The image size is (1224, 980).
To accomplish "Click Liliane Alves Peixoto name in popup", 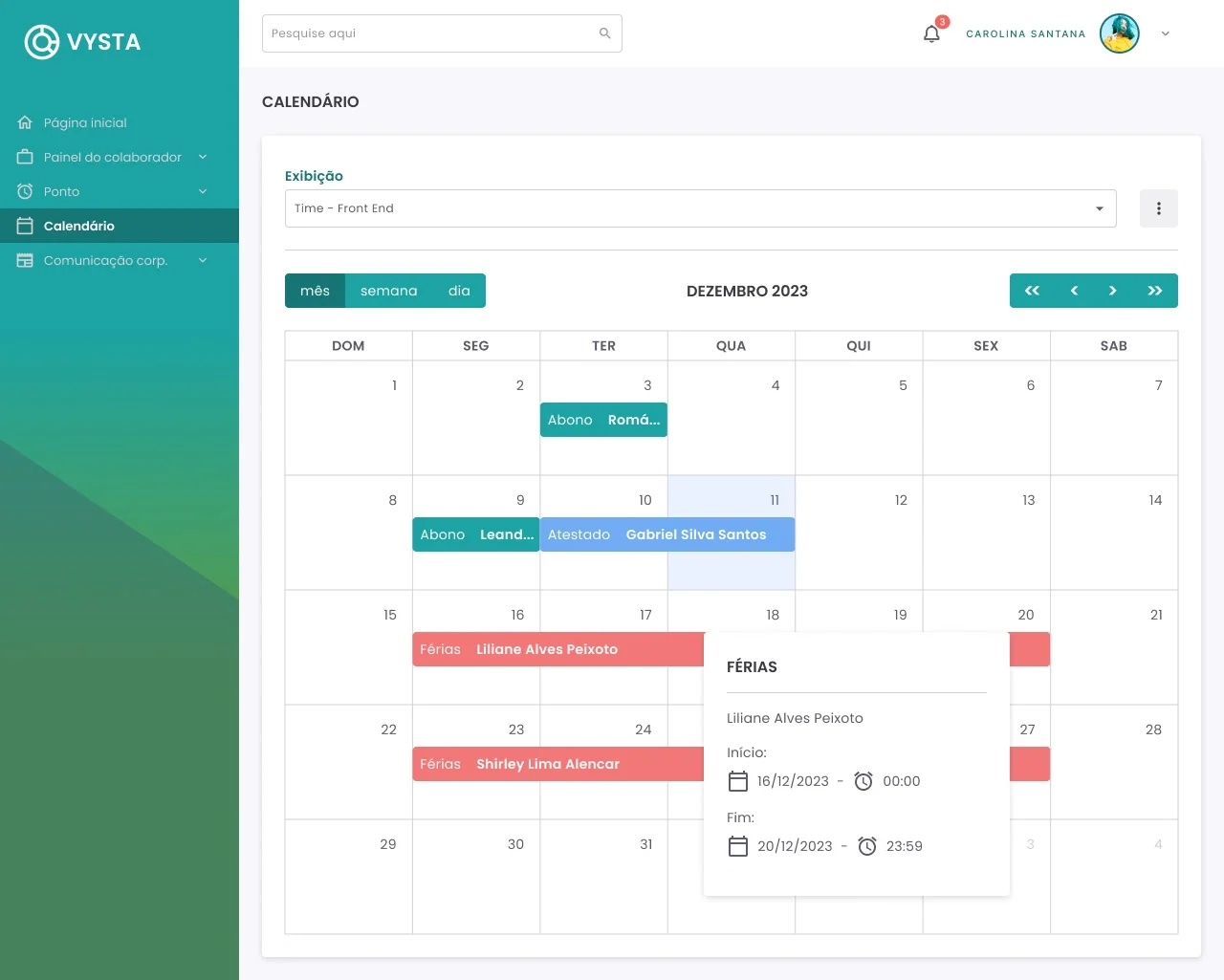I will pyautogui.click(x=795, y=718).
